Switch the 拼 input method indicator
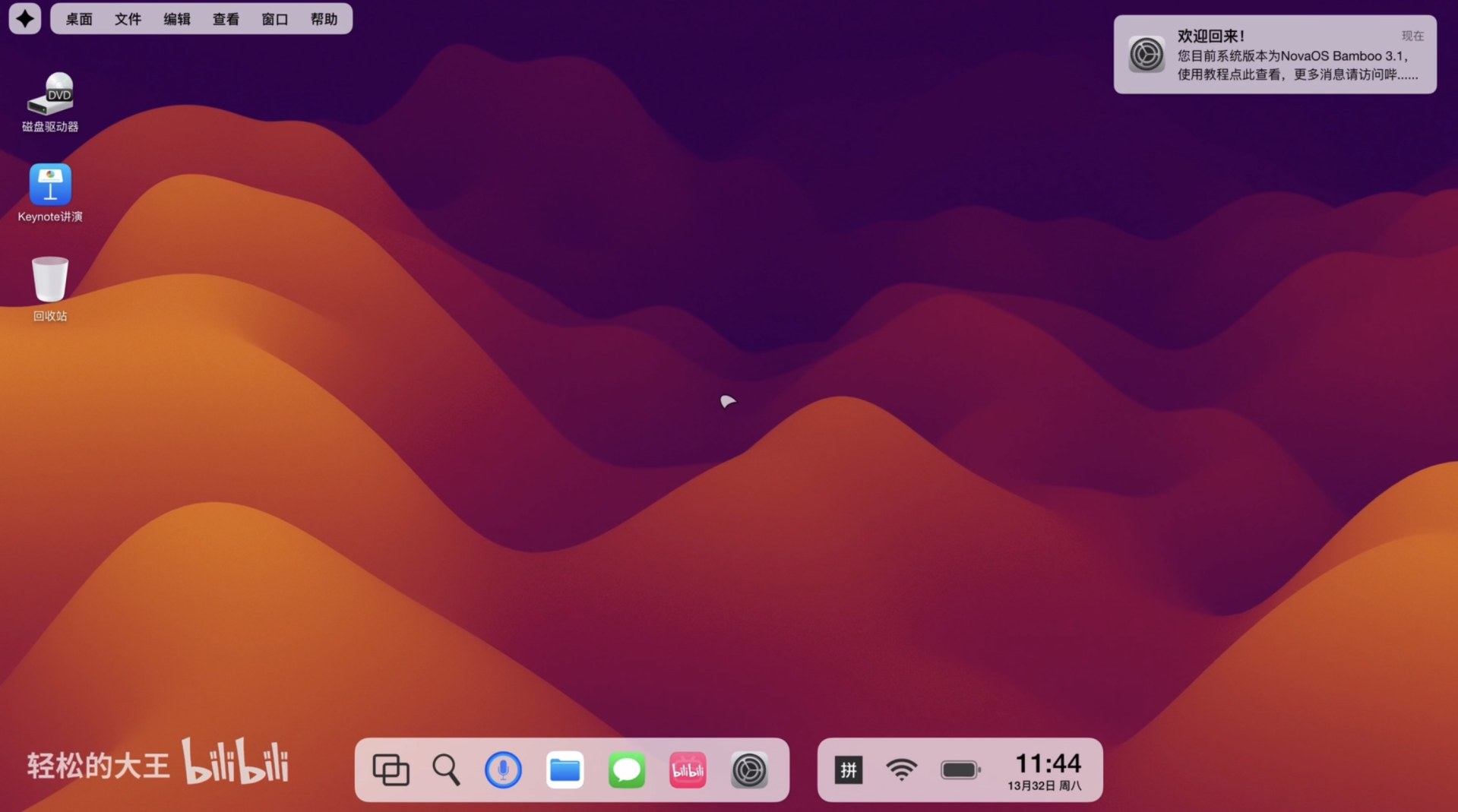Screen dimensions: 1458x812 pos(849,769)
